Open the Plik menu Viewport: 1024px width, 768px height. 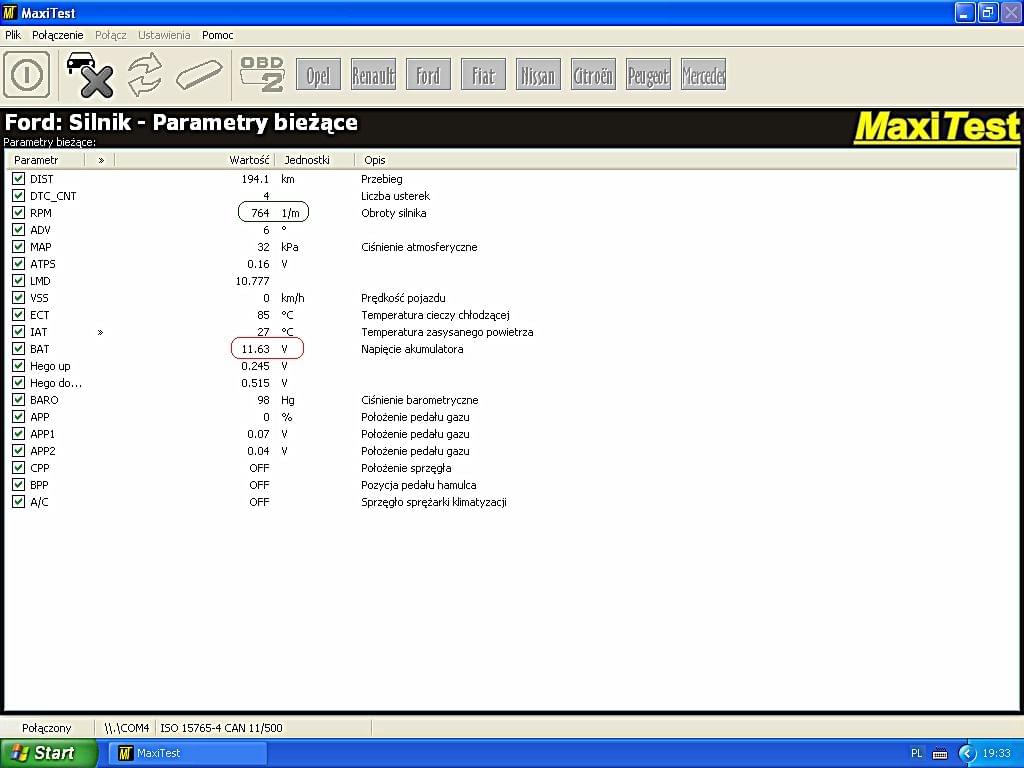coord(13,35)
